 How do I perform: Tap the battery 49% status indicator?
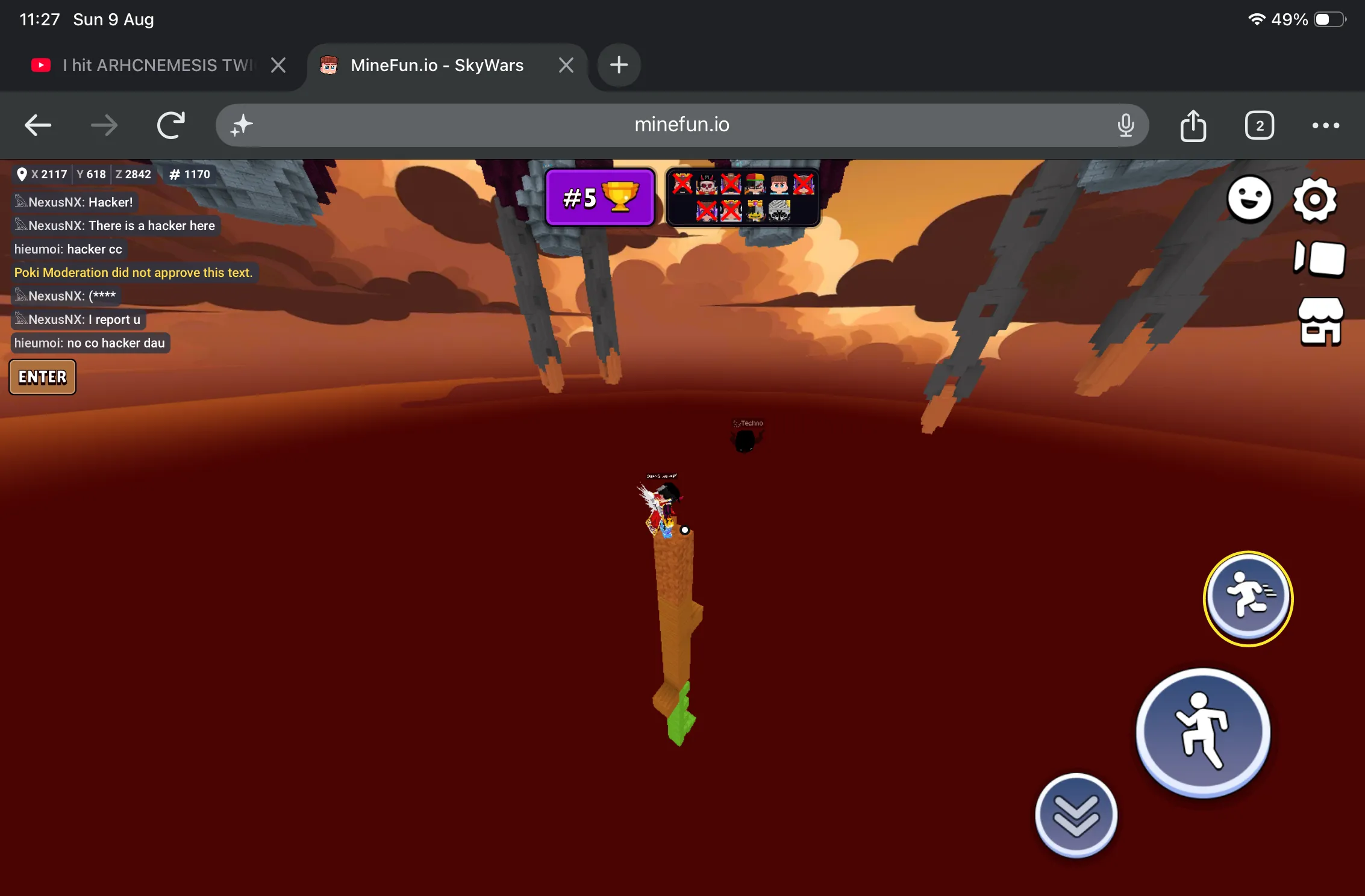(1308, 19)
